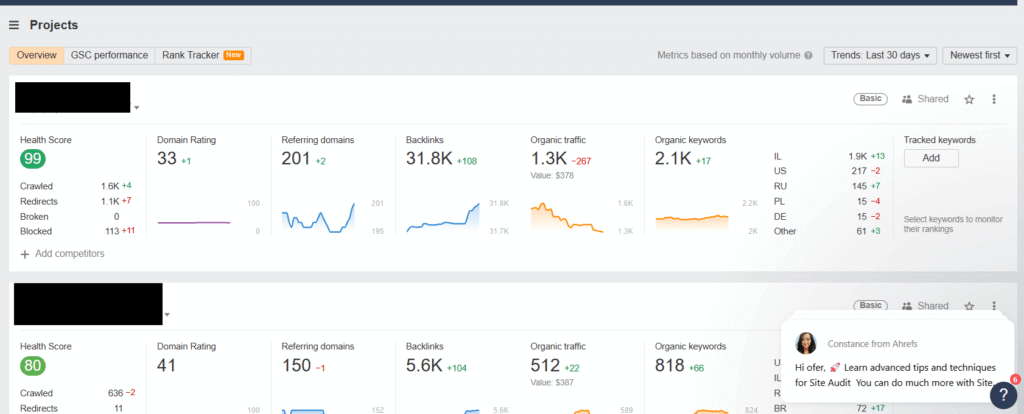Open second project Organic keywords 818

(669, 365)
